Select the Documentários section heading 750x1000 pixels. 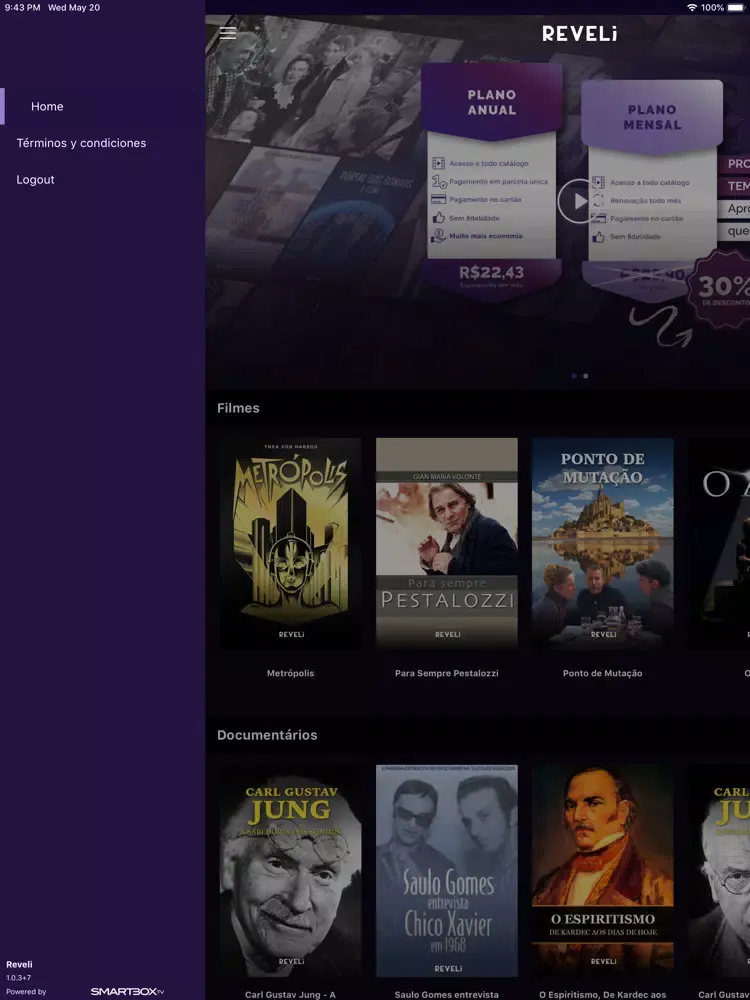coord(267,735)
